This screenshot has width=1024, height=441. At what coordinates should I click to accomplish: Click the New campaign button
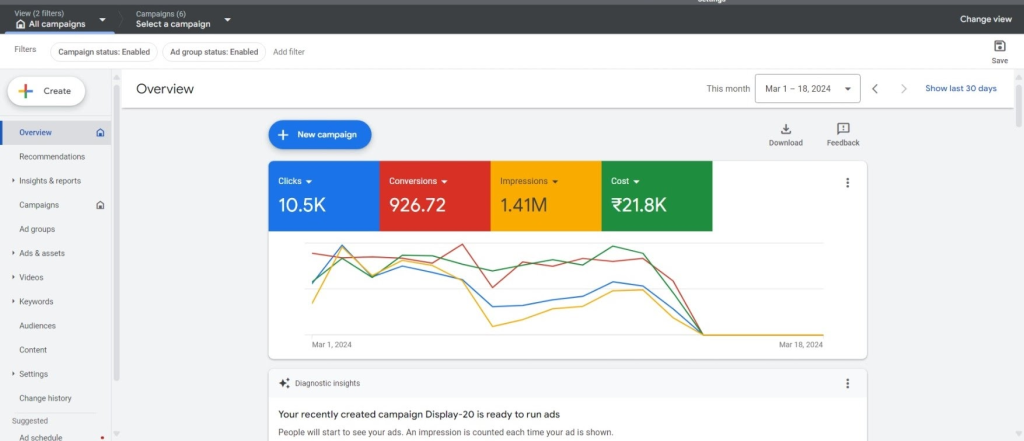(320, 135)
